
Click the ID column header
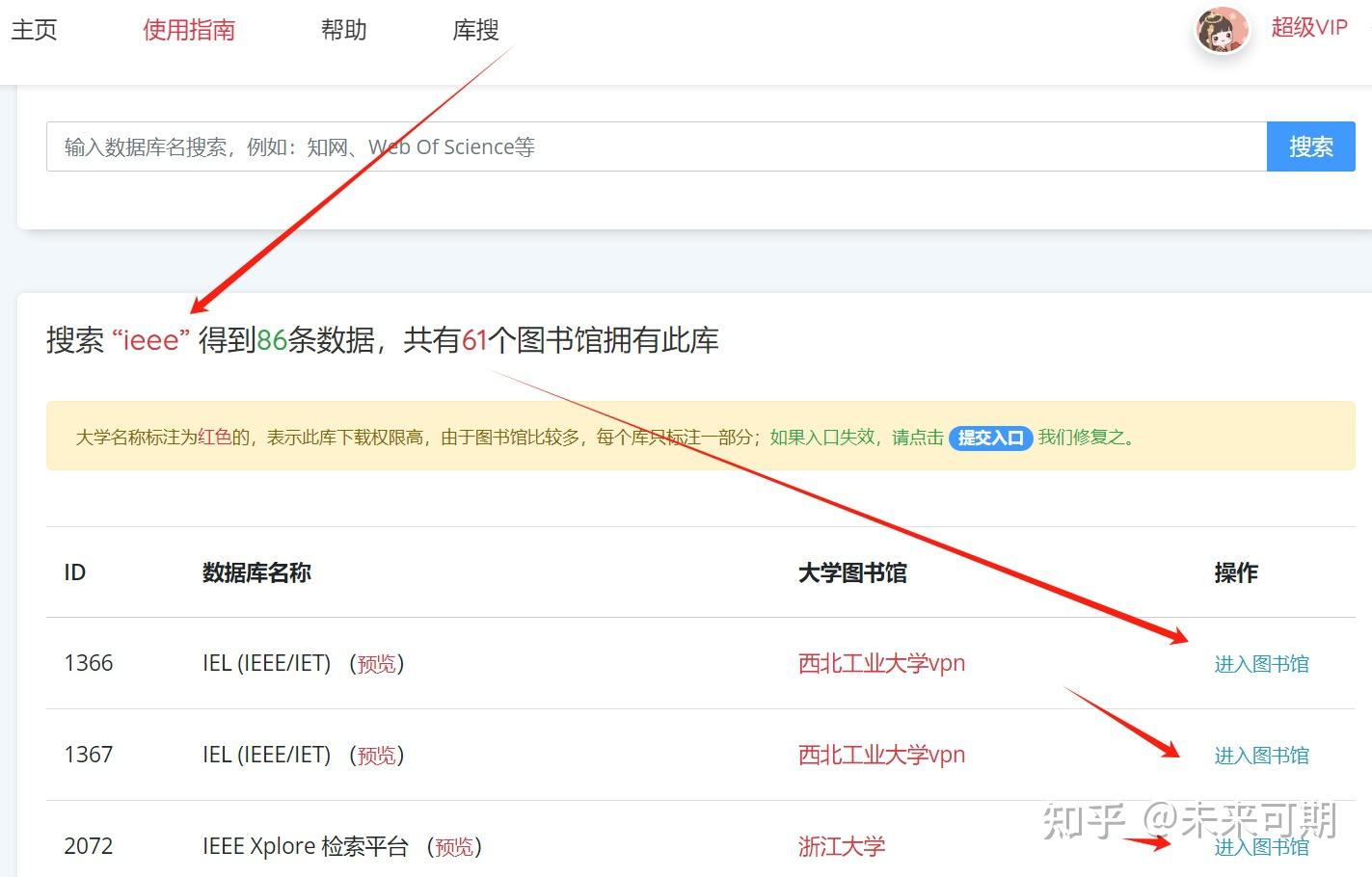pos(73,571)
